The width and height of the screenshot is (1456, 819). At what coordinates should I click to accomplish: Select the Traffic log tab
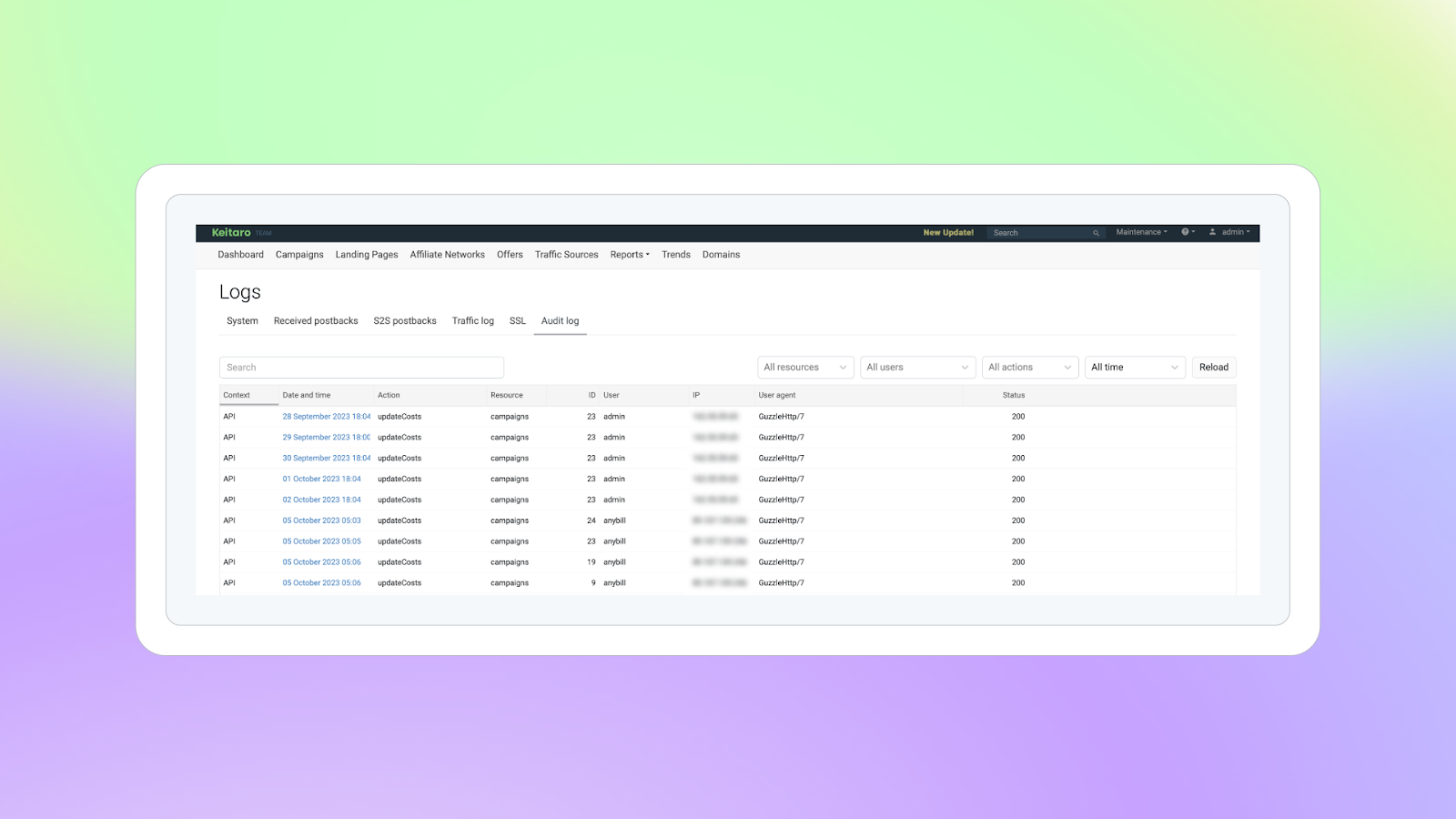coord(473,321)
